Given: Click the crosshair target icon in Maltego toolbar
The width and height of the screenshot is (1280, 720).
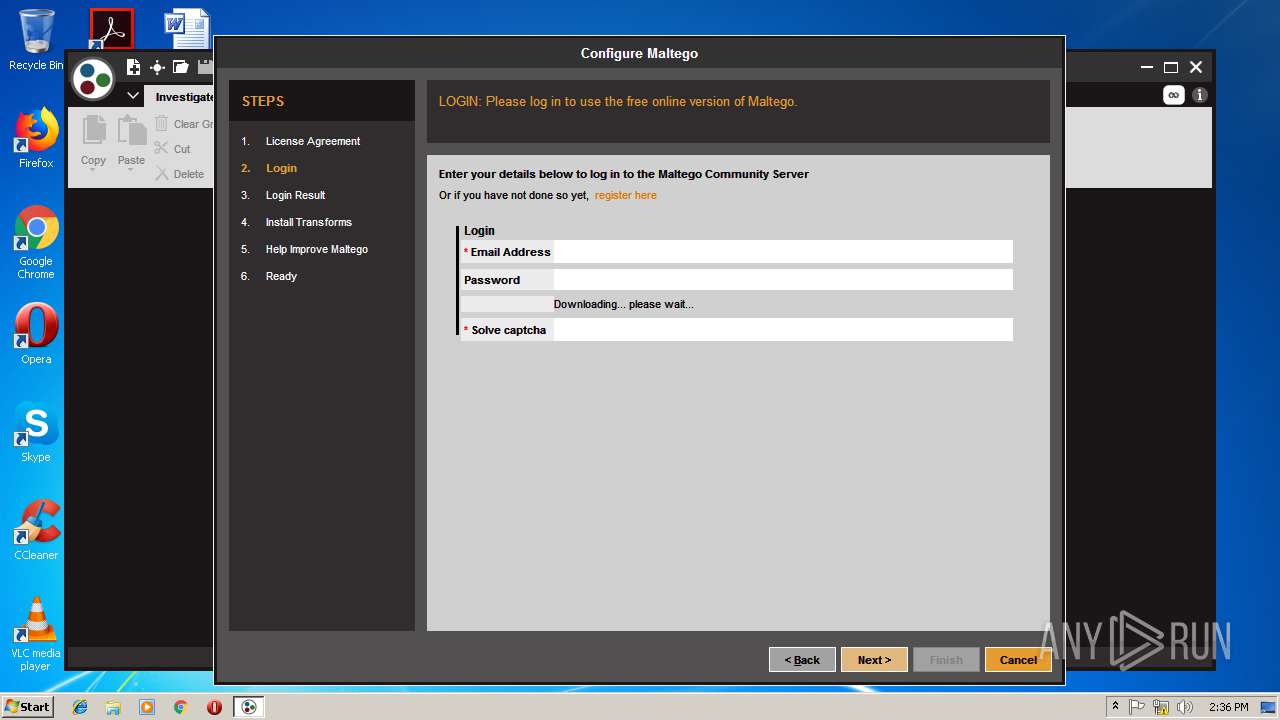Looking at the screenshot, I should point(157,67).
